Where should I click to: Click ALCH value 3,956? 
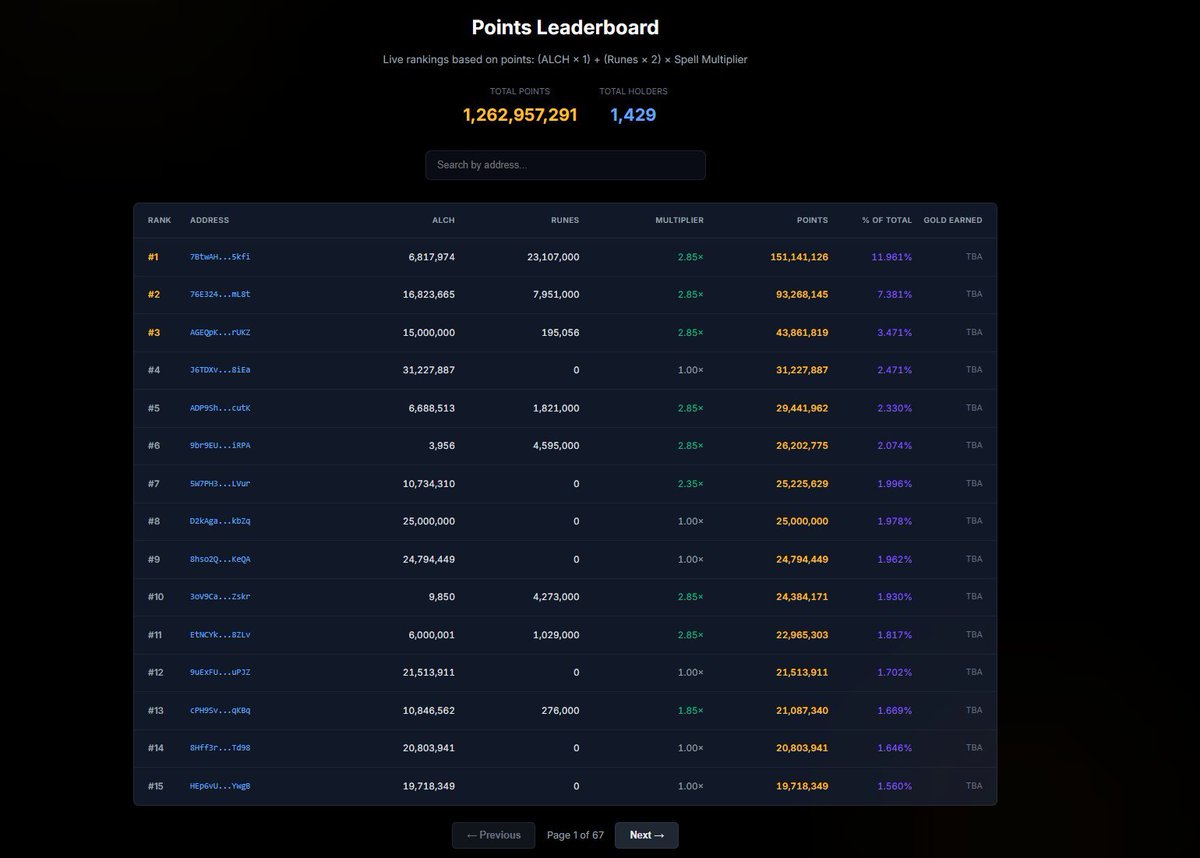pos(442,446)
